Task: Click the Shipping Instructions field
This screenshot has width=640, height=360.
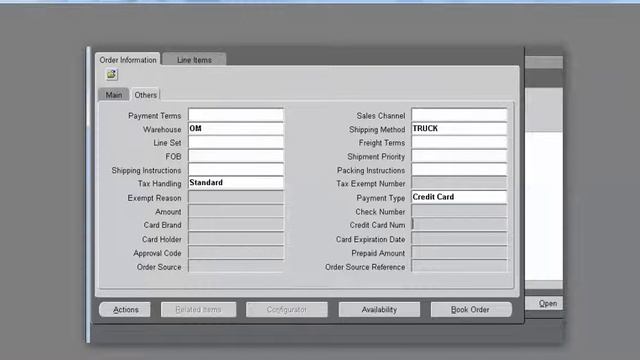Action: pos(236,169)
